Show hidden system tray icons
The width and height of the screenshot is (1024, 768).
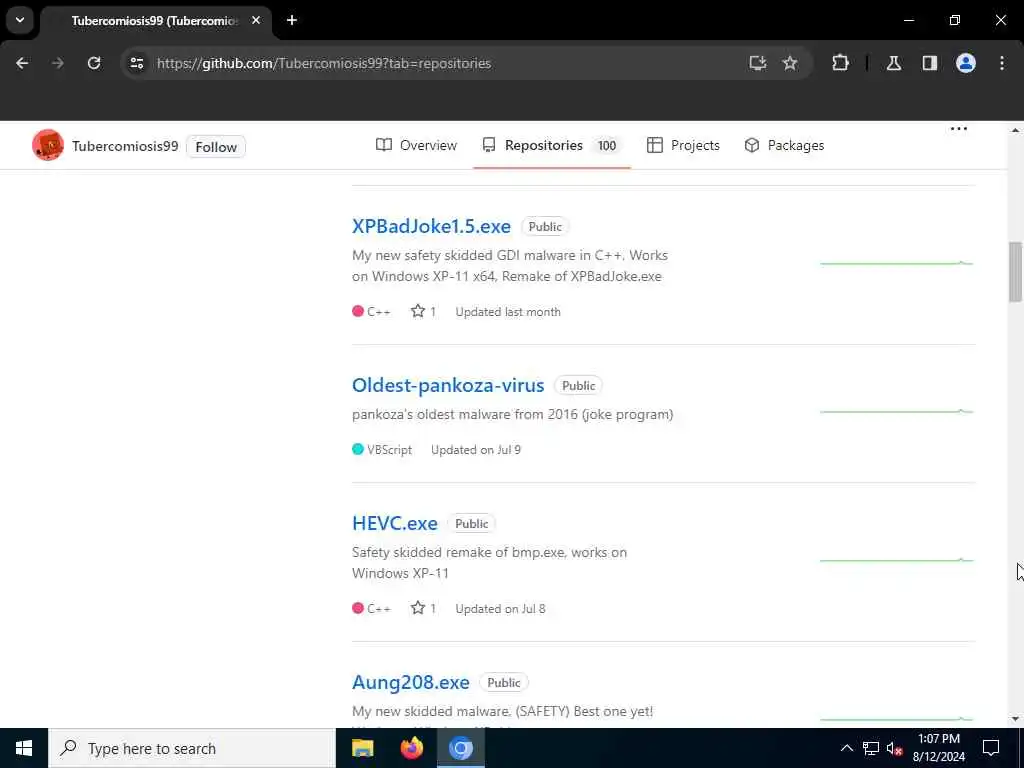[846, 748]
